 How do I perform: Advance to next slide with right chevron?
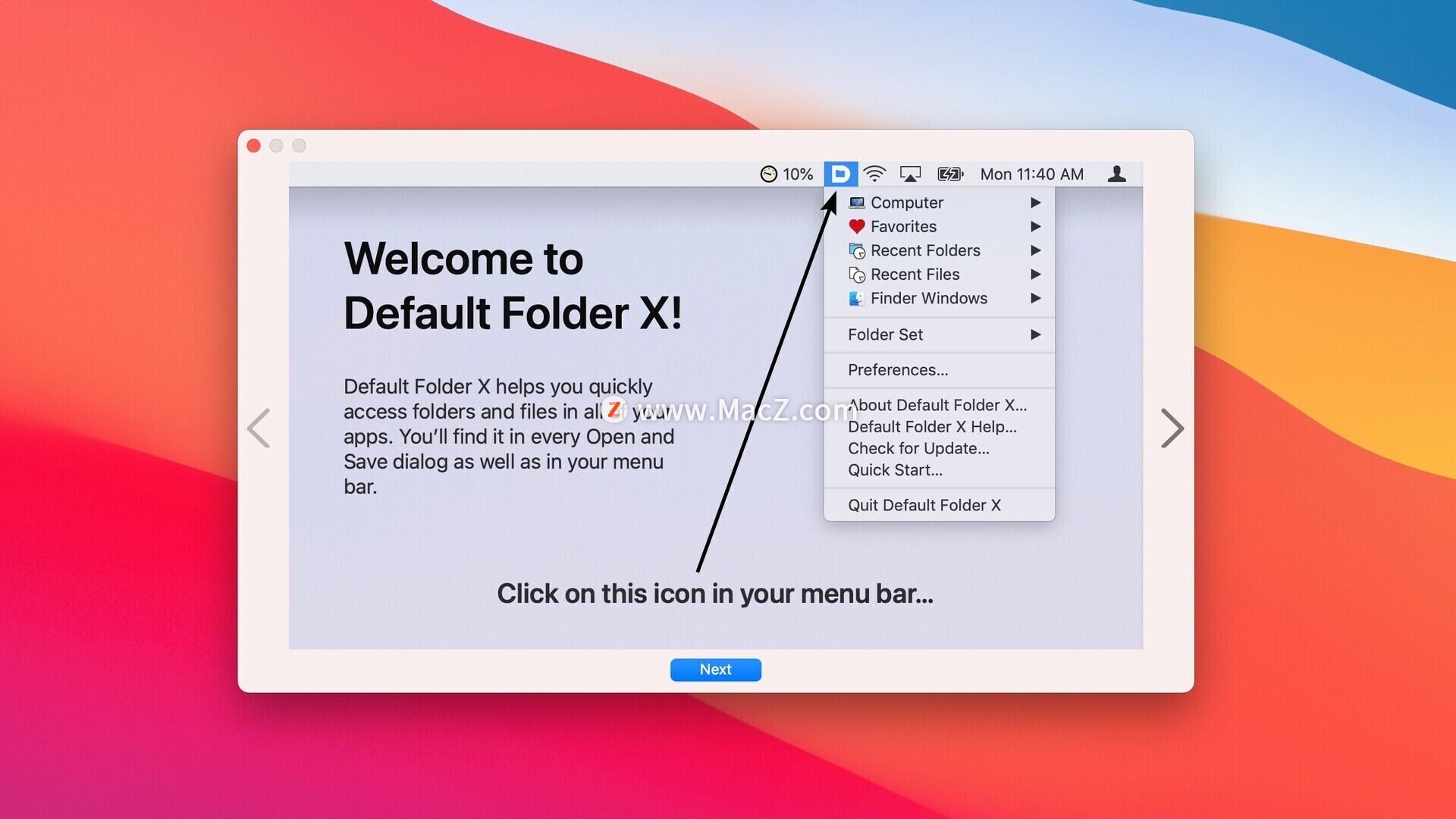point(1172,428)
